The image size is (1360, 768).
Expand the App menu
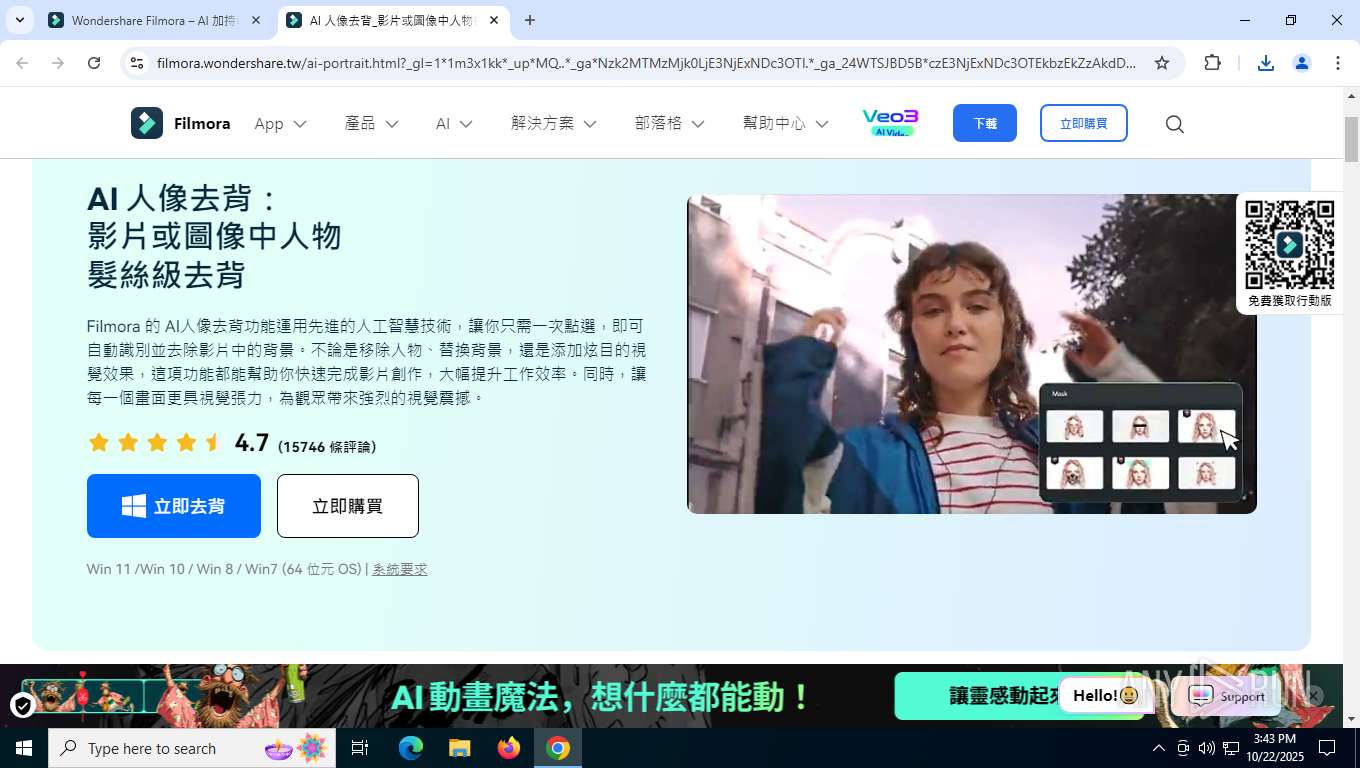(280, 124)
